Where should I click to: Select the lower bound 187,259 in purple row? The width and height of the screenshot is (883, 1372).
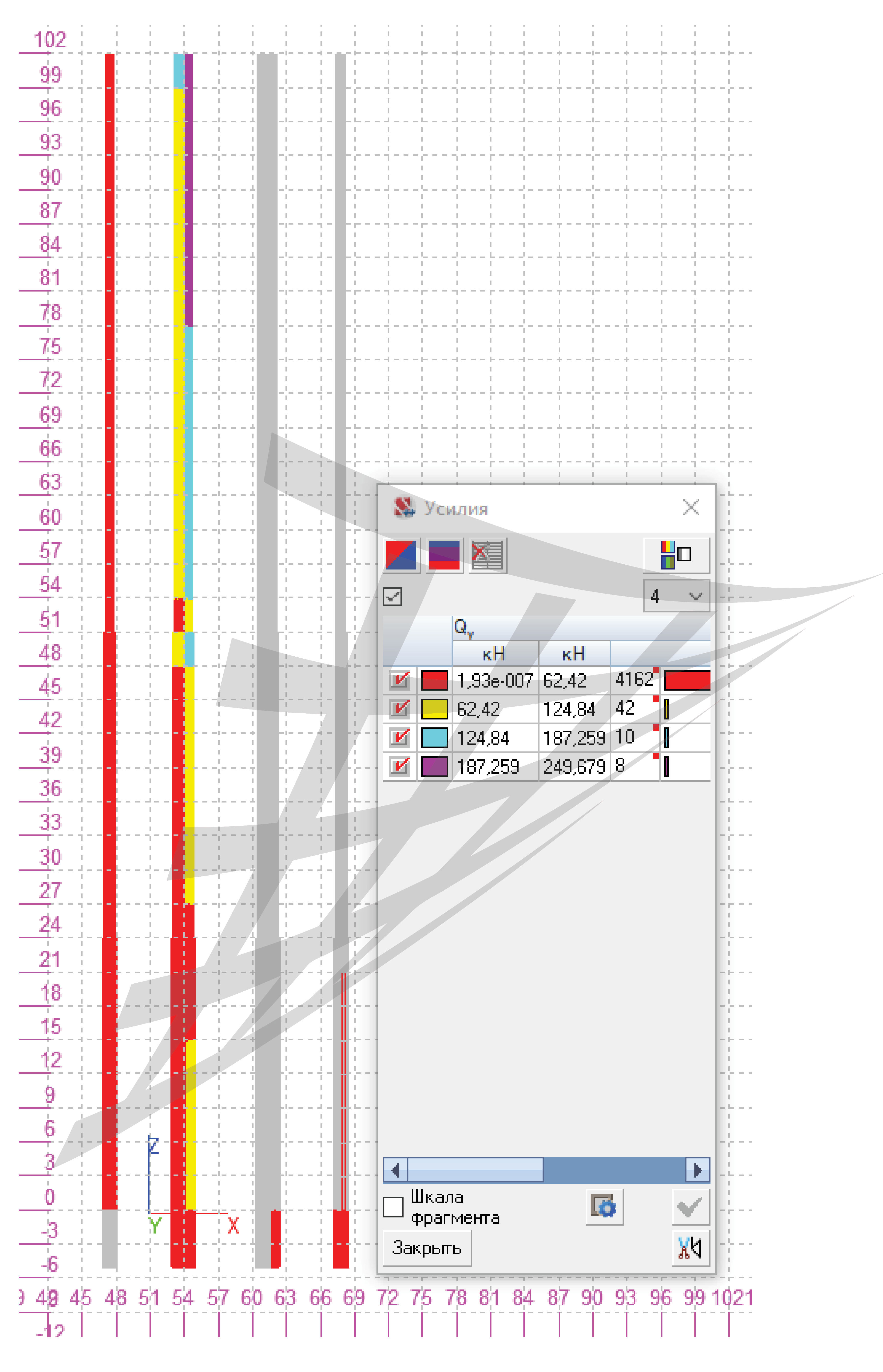pos(495,766)
